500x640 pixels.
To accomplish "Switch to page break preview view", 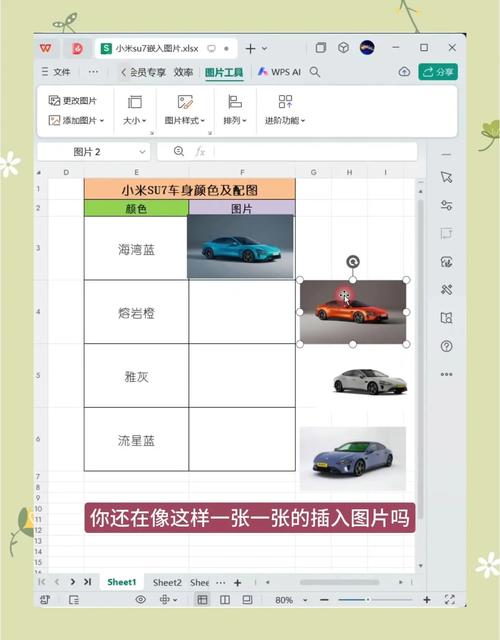I will [225, 600].
